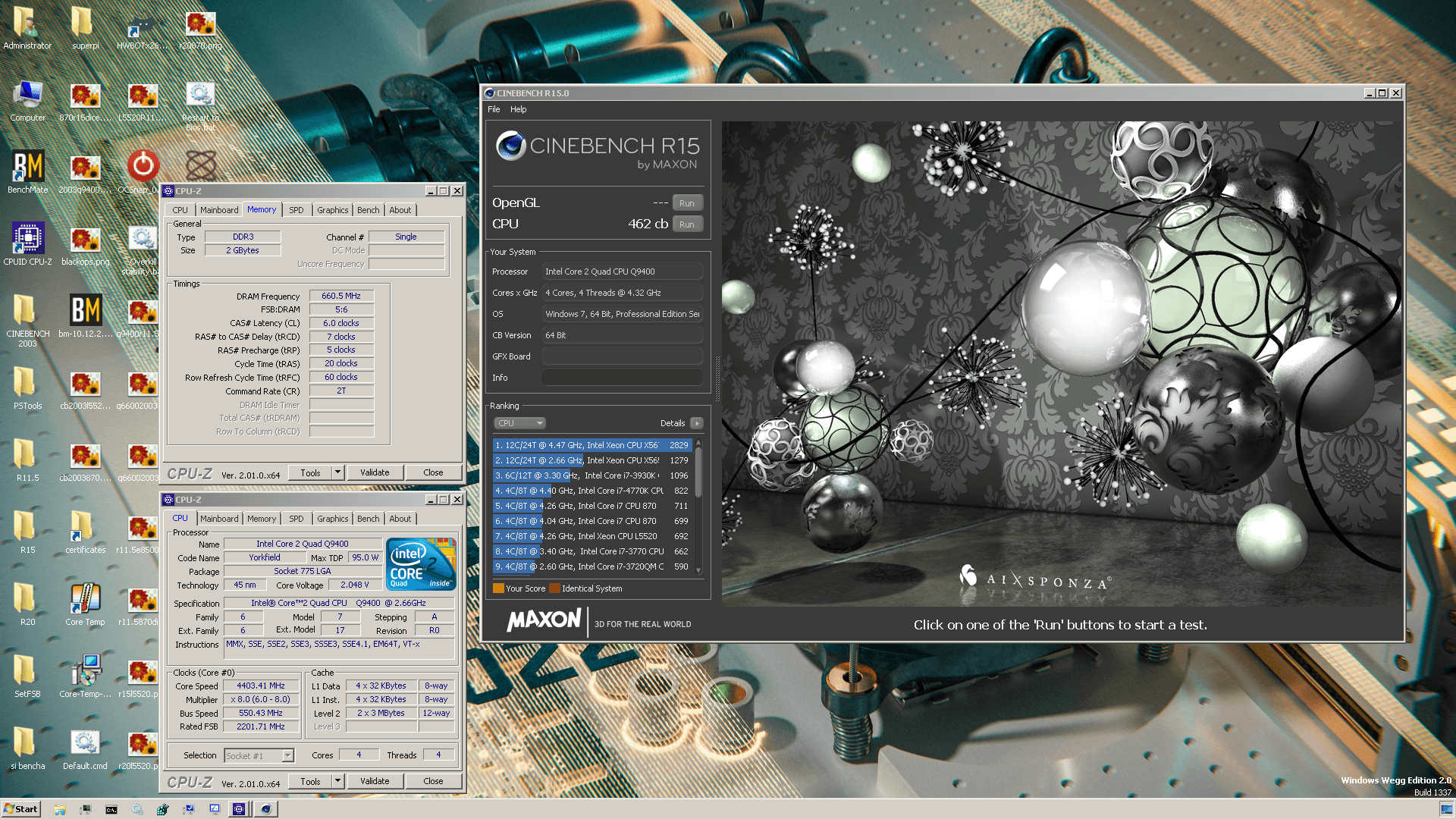Open the R15 desktop folder
Viewport: 1456px width, 819px height.
28,532
